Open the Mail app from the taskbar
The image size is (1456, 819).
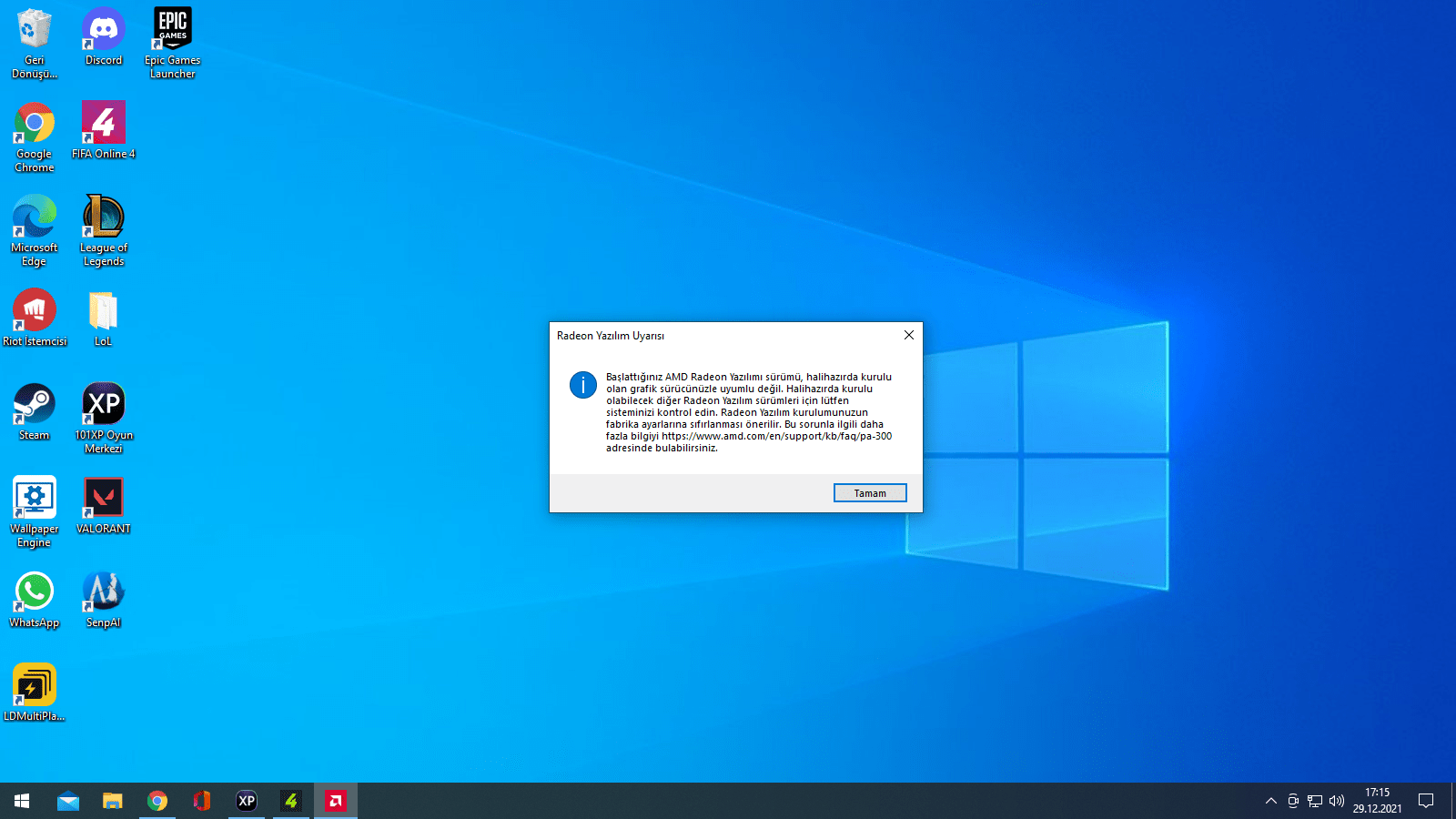coord(68,801)
